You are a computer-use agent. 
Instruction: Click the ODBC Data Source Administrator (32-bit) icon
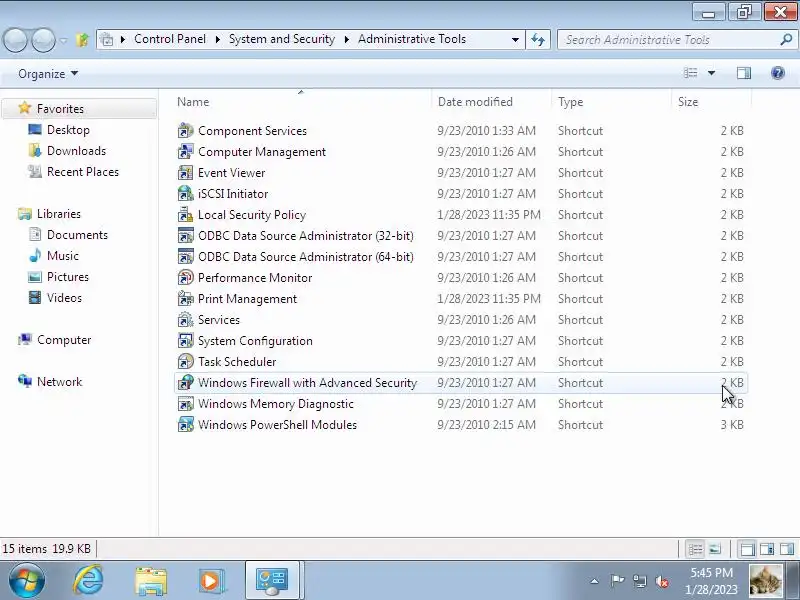pos(185,236)
